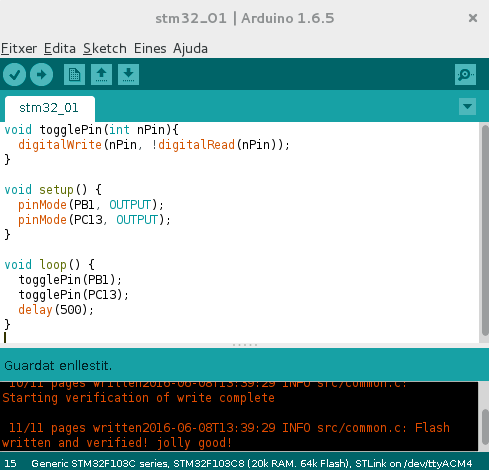Click the digitalWrite call in the code
The width and height of the screenshot is (489, 470).
[60, 145]
